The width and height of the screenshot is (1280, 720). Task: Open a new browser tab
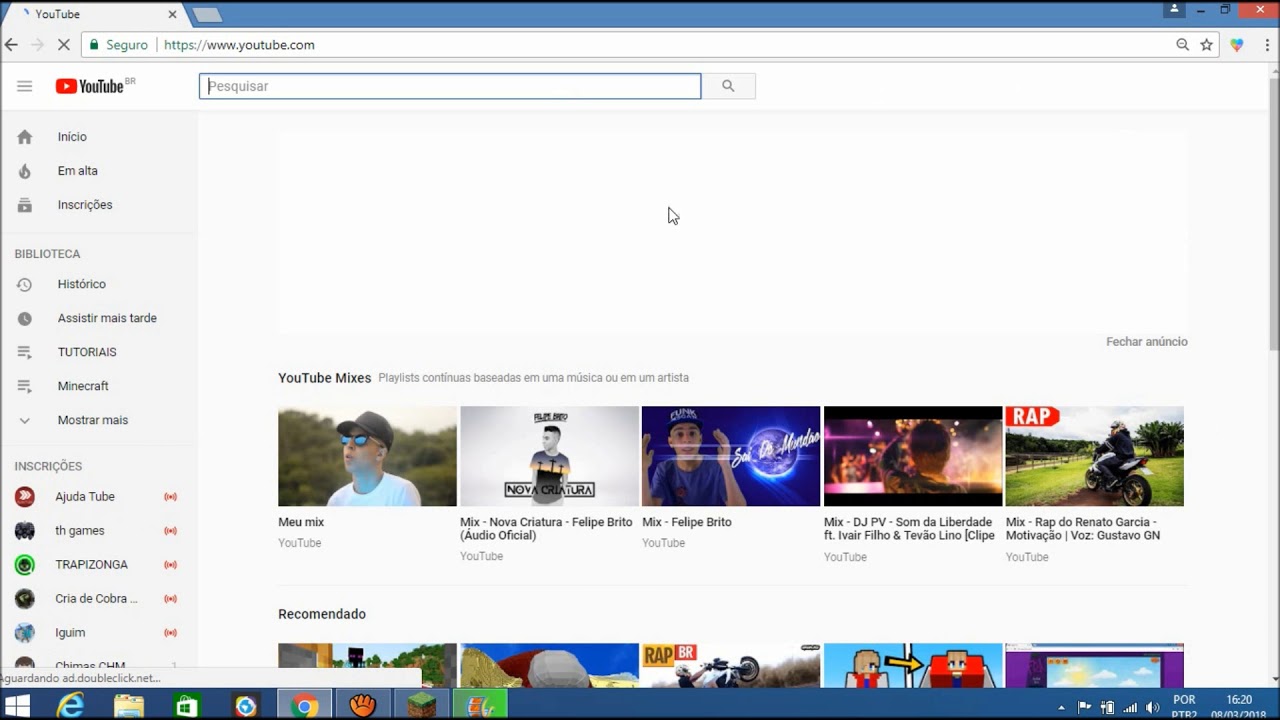[x=206, y=15]
